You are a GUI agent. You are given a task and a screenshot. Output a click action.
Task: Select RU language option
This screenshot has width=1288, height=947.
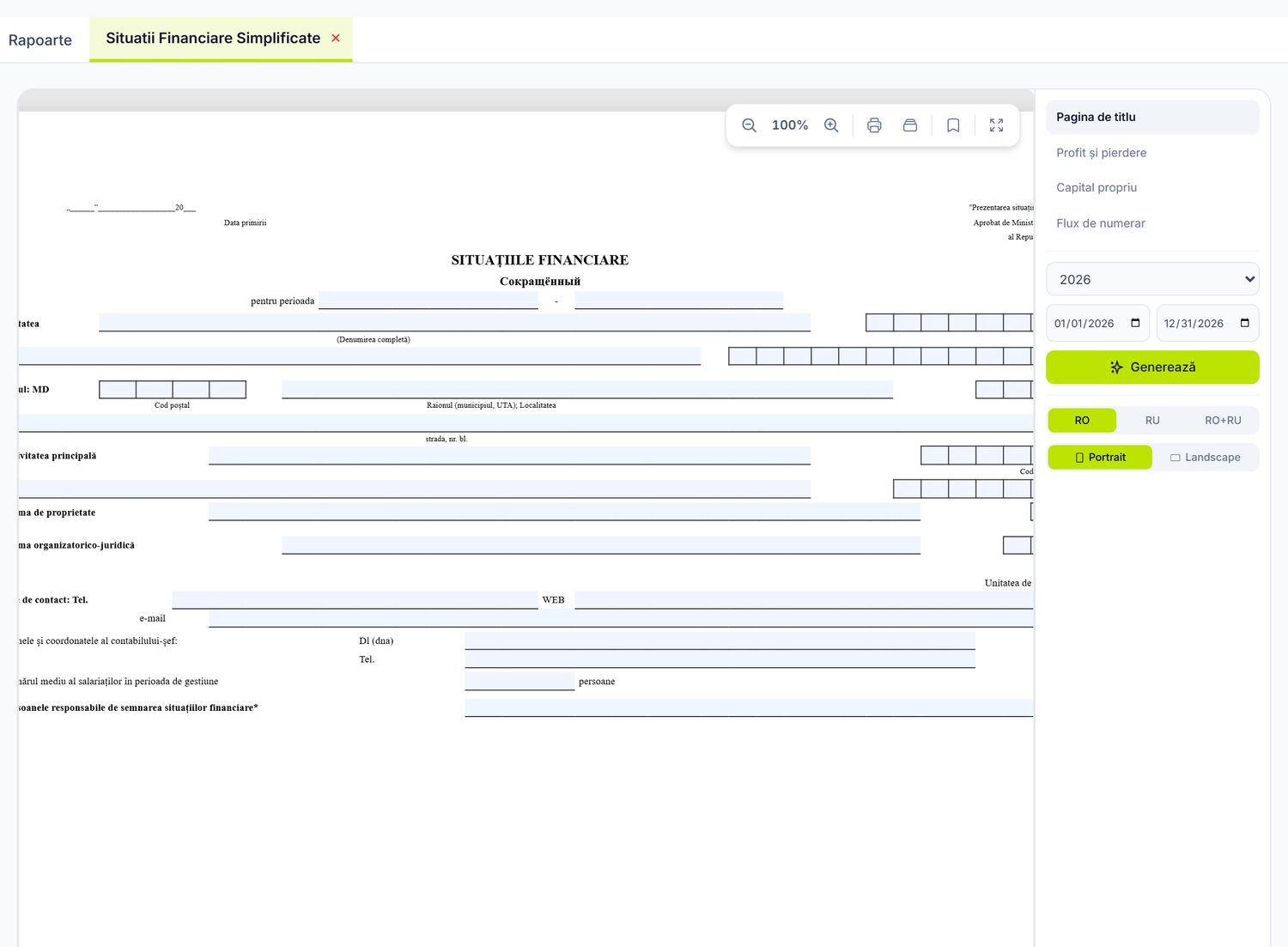1152,420
